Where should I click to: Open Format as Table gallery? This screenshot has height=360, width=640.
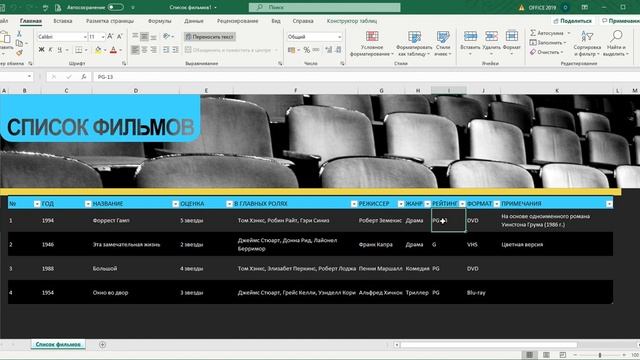click(415, 43)
